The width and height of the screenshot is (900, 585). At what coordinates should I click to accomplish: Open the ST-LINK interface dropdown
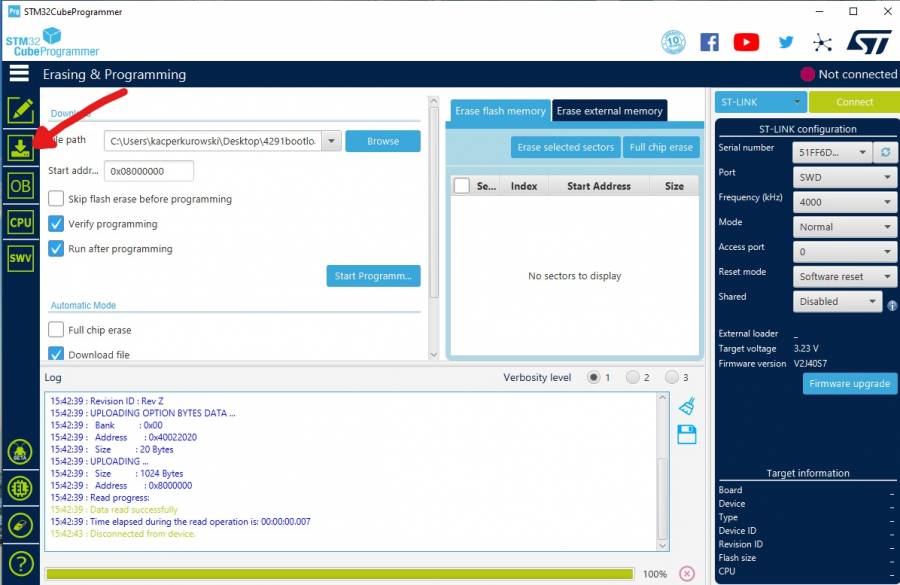coord(760,102)
